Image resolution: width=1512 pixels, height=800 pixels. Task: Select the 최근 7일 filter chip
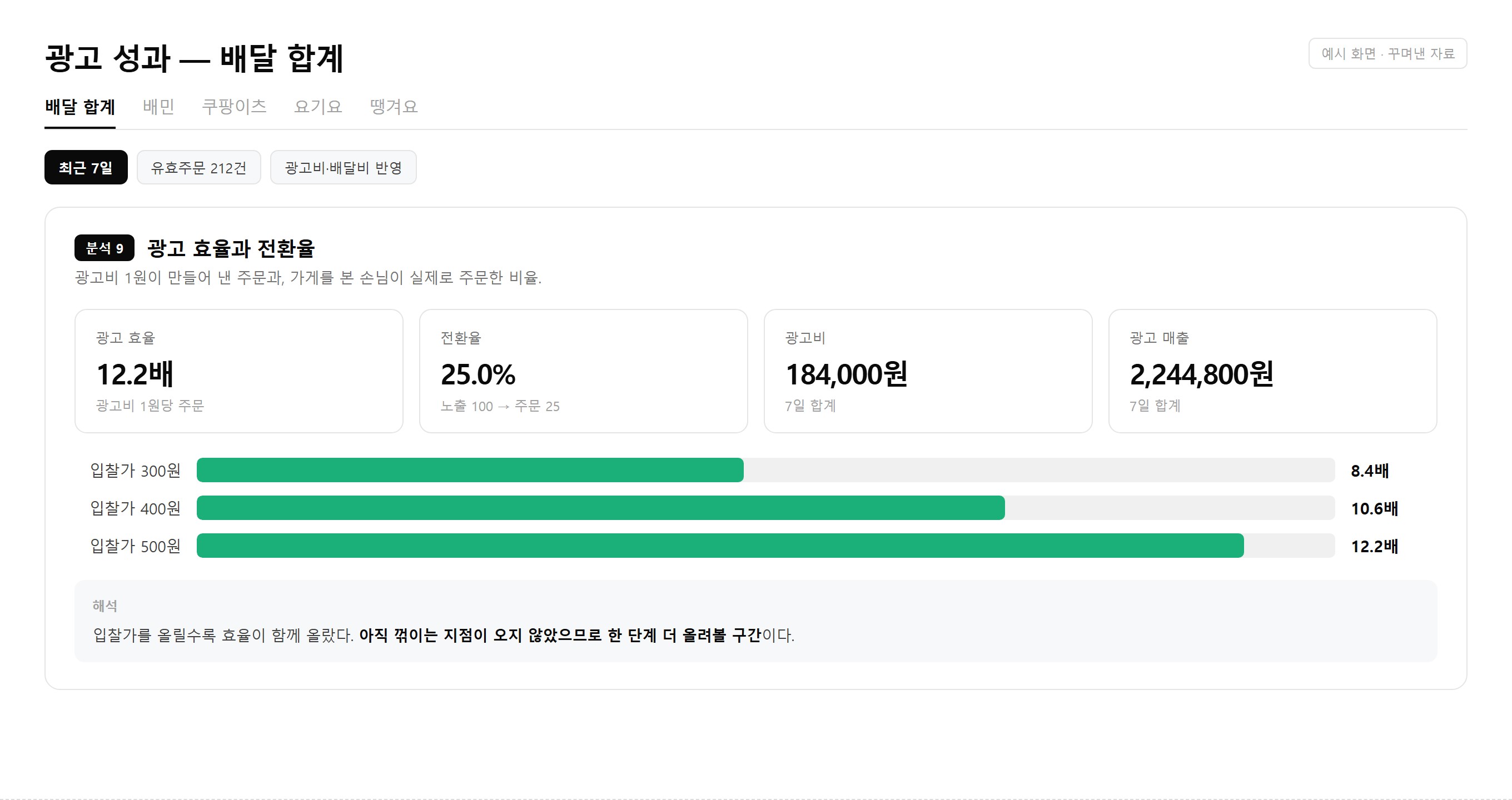86,167
